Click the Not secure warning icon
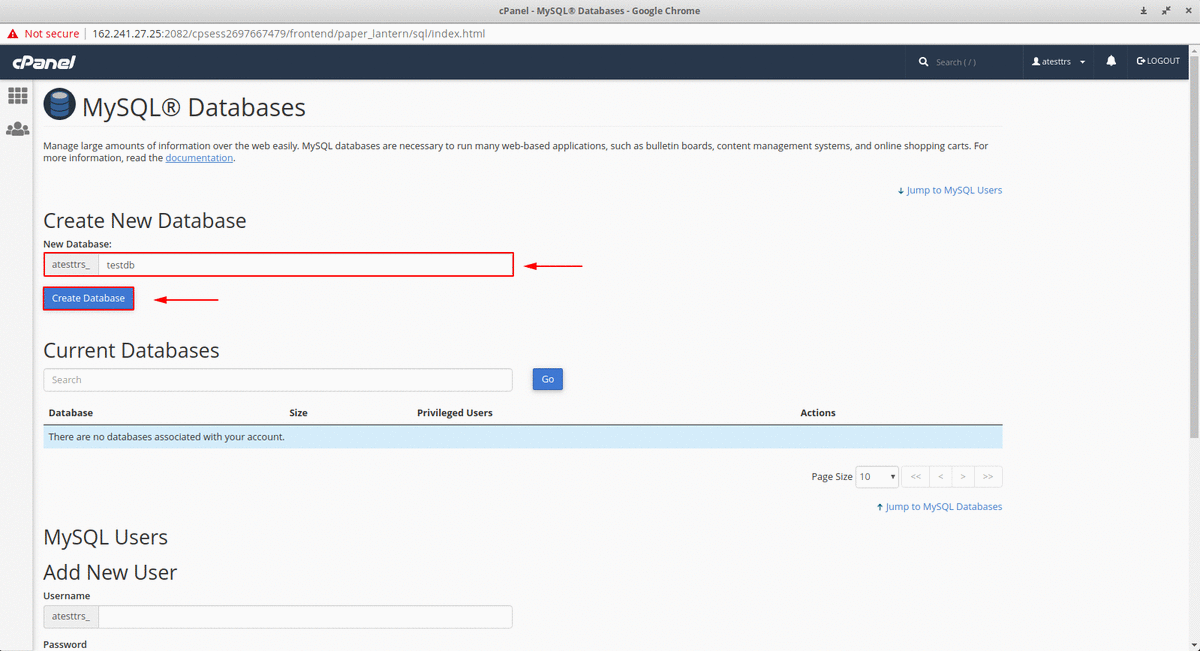1200x651 pixels. [12, 33]
